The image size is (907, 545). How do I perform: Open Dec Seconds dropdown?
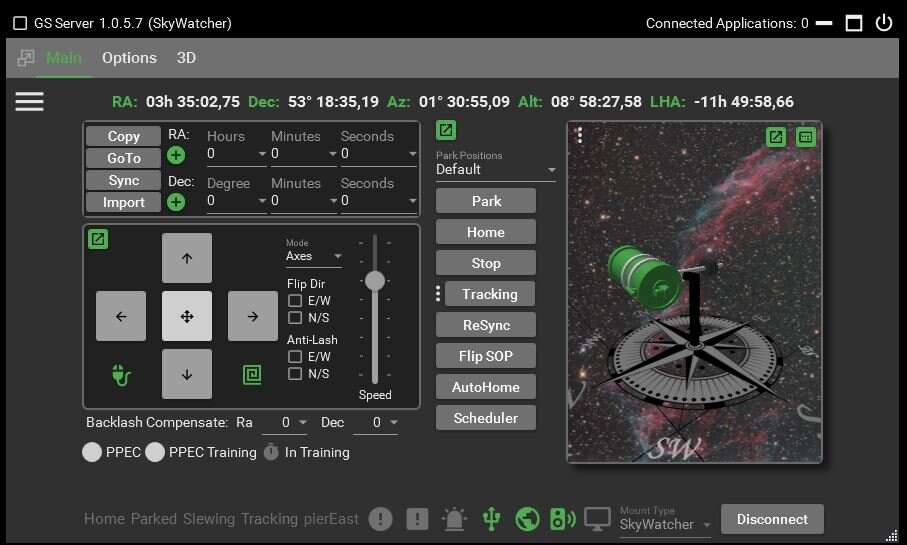(379, 201)
